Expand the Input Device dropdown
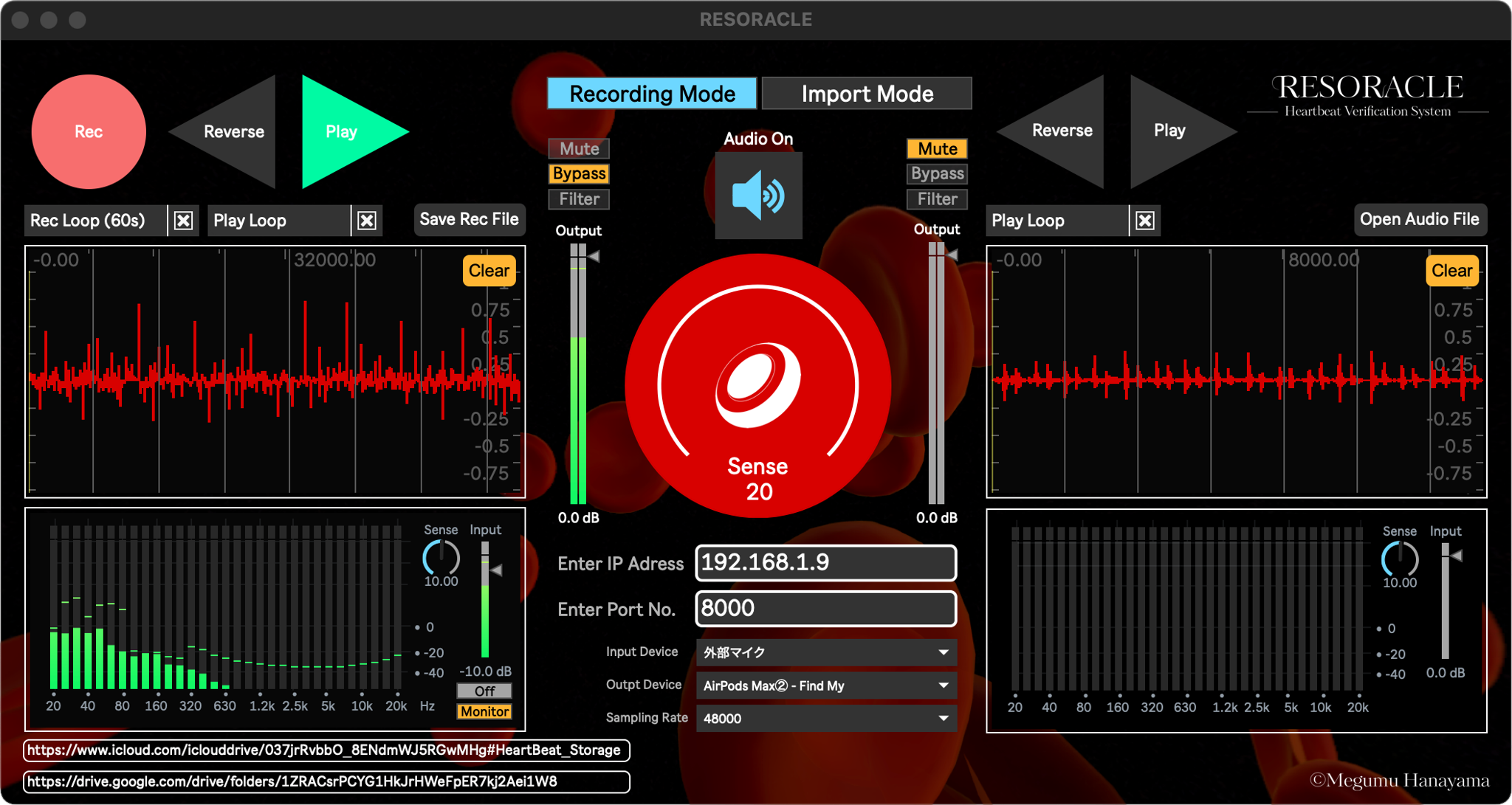 click(825, 652)
